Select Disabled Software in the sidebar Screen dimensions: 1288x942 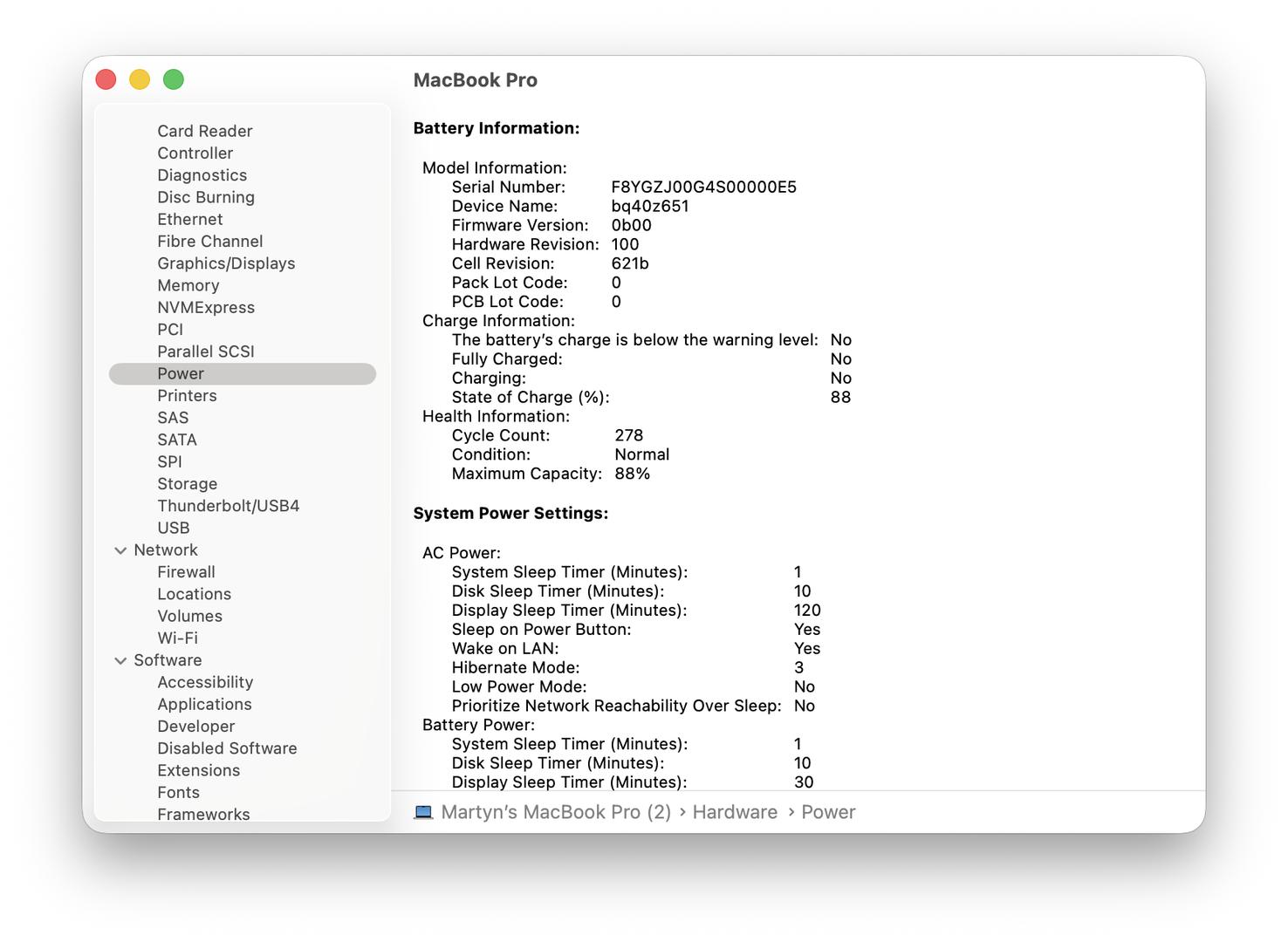click(x=227, y=748)
